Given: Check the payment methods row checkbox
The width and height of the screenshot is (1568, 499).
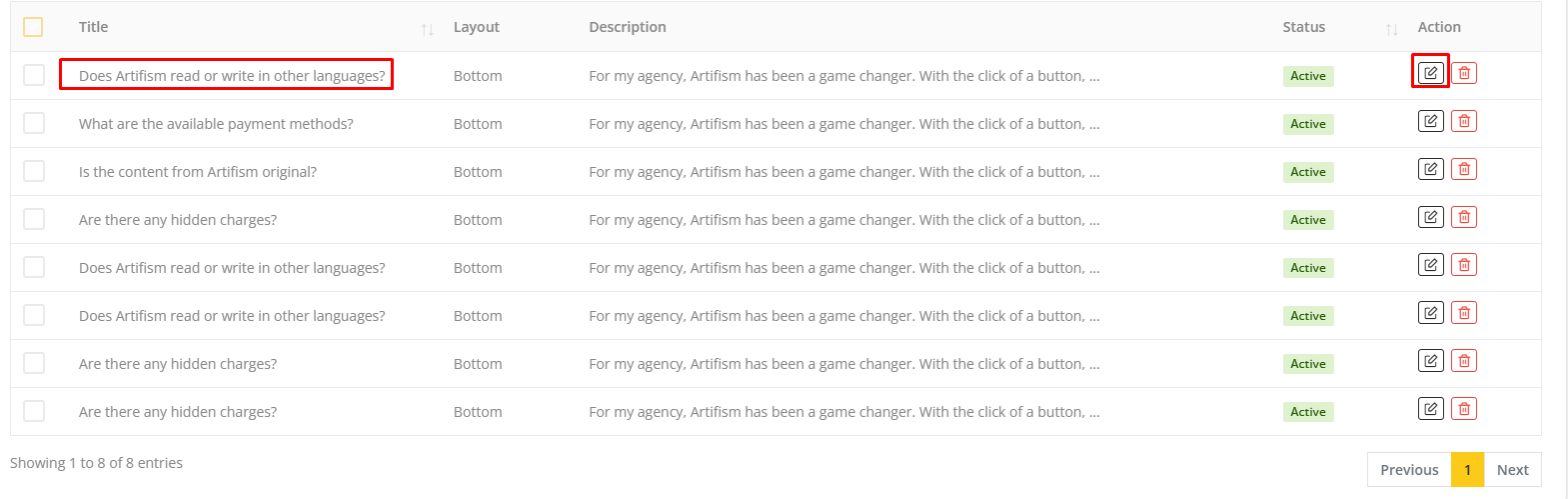Looking at the screenshot, I should (34, 123).
